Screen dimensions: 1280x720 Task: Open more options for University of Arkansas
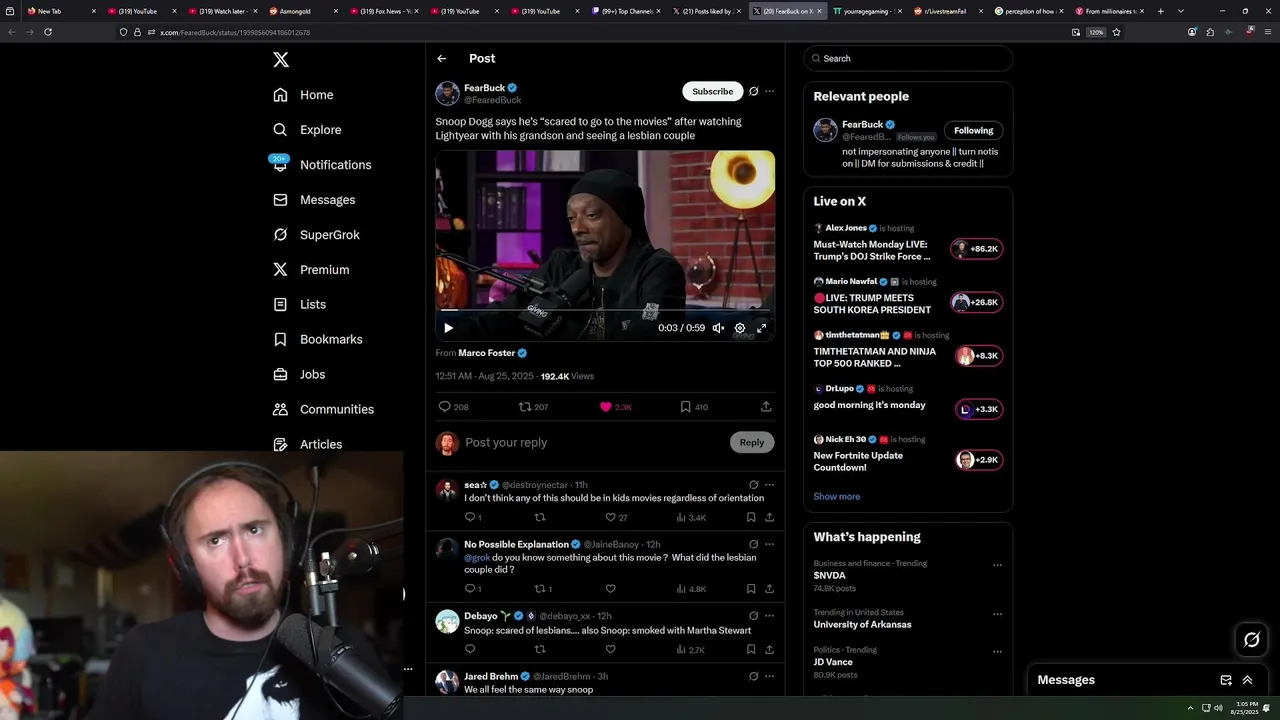pos(997,614)
